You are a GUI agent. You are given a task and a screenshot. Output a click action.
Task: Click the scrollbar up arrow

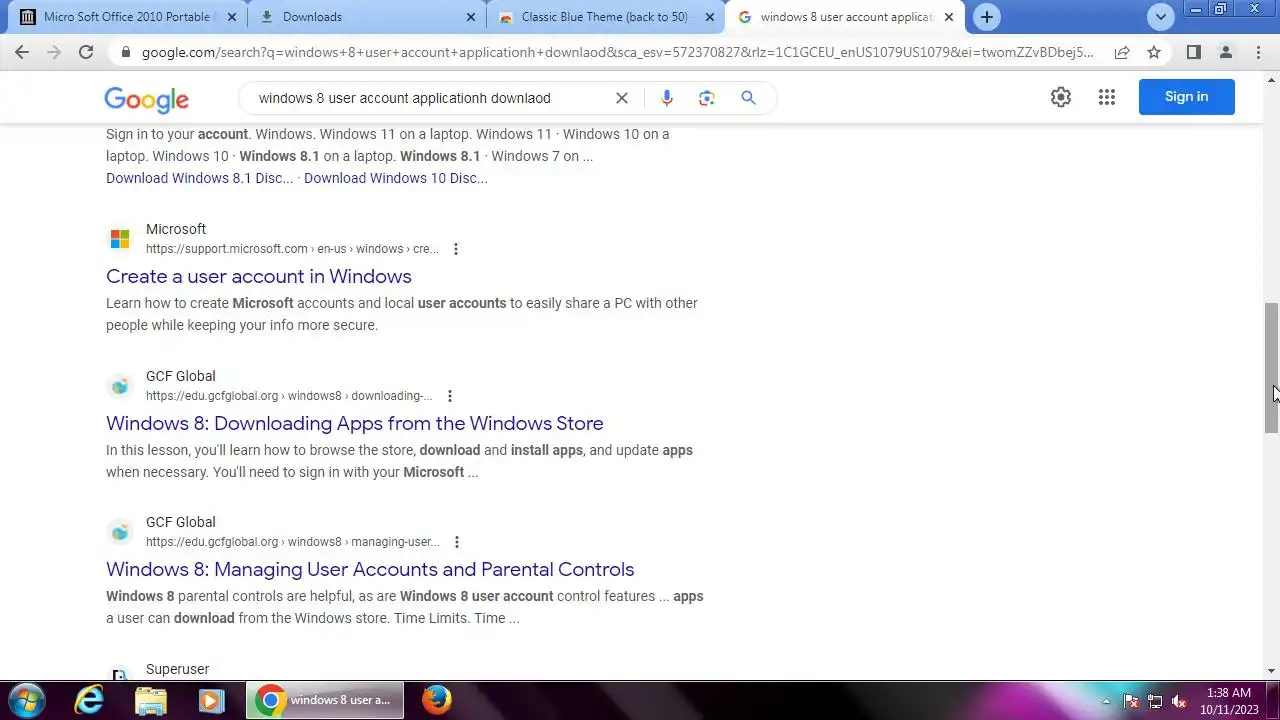[x=1271, y=78]
